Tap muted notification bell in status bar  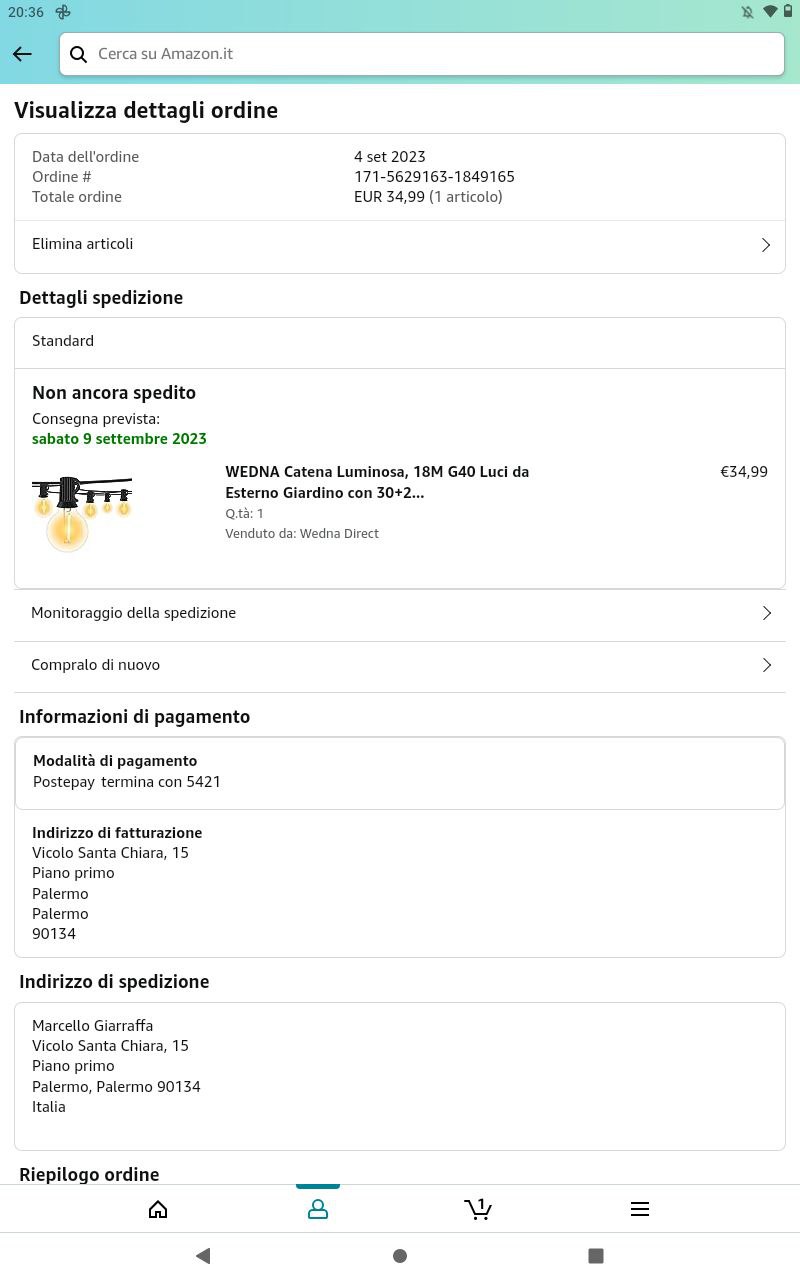pos(747,12)
